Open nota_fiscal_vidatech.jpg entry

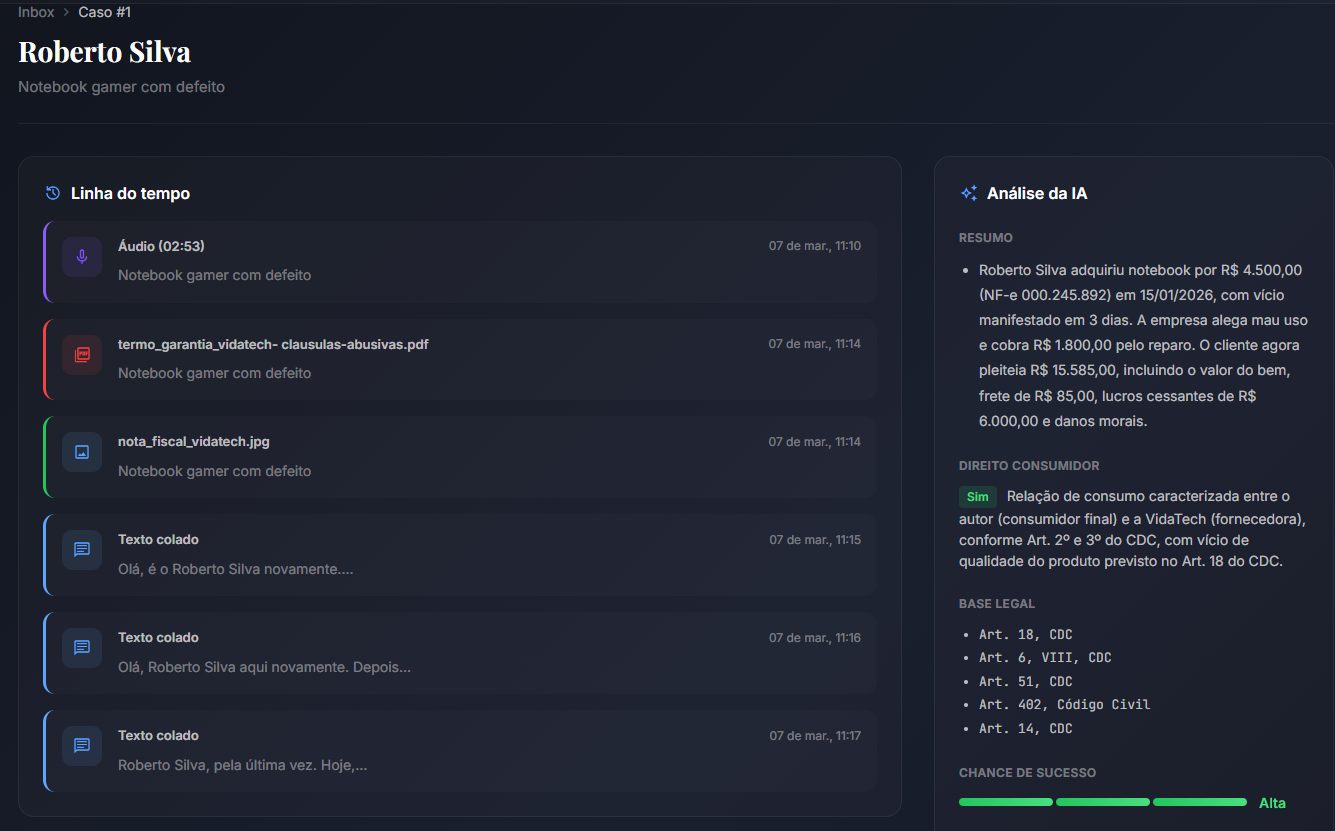460,457
